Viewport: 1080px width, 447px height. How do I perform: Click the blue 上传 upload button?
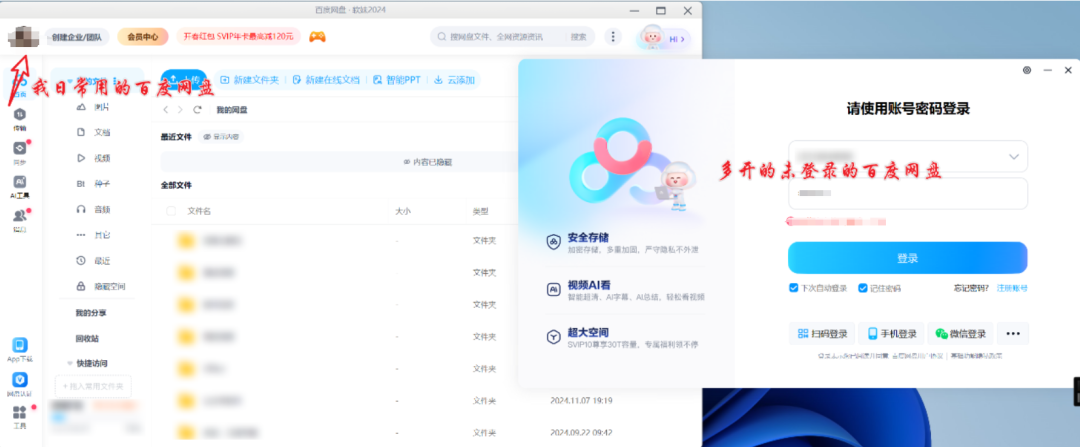click(x=183, y=80)
